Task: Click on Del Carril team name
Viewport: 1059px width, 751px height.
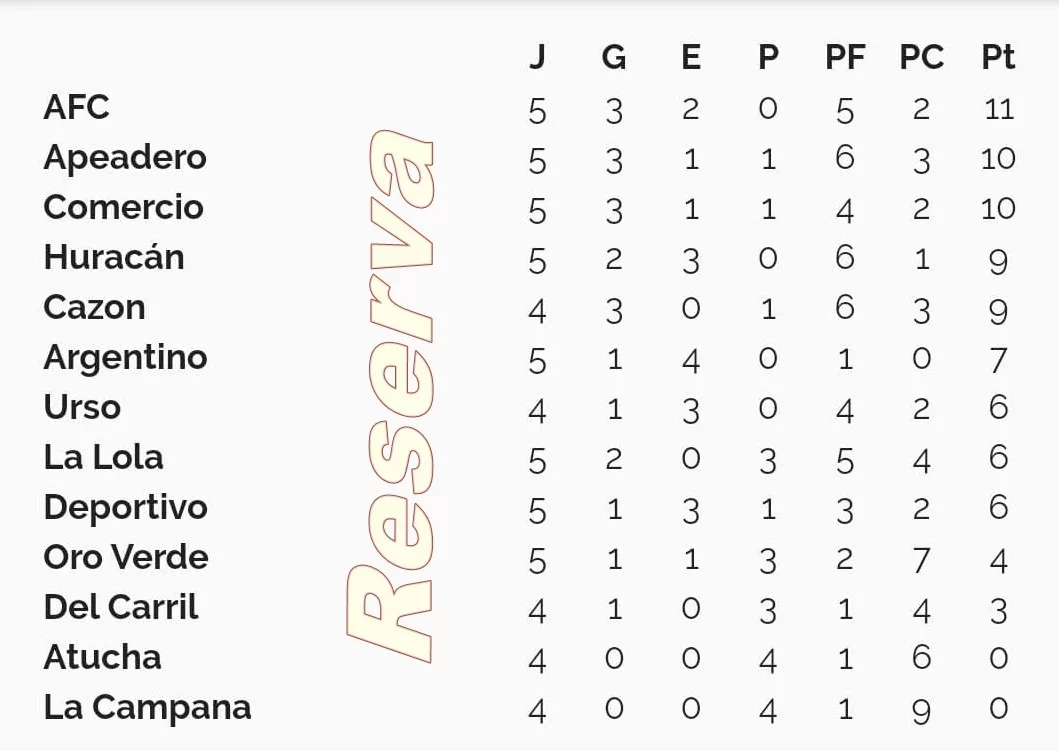Action: tap(121, 607)
